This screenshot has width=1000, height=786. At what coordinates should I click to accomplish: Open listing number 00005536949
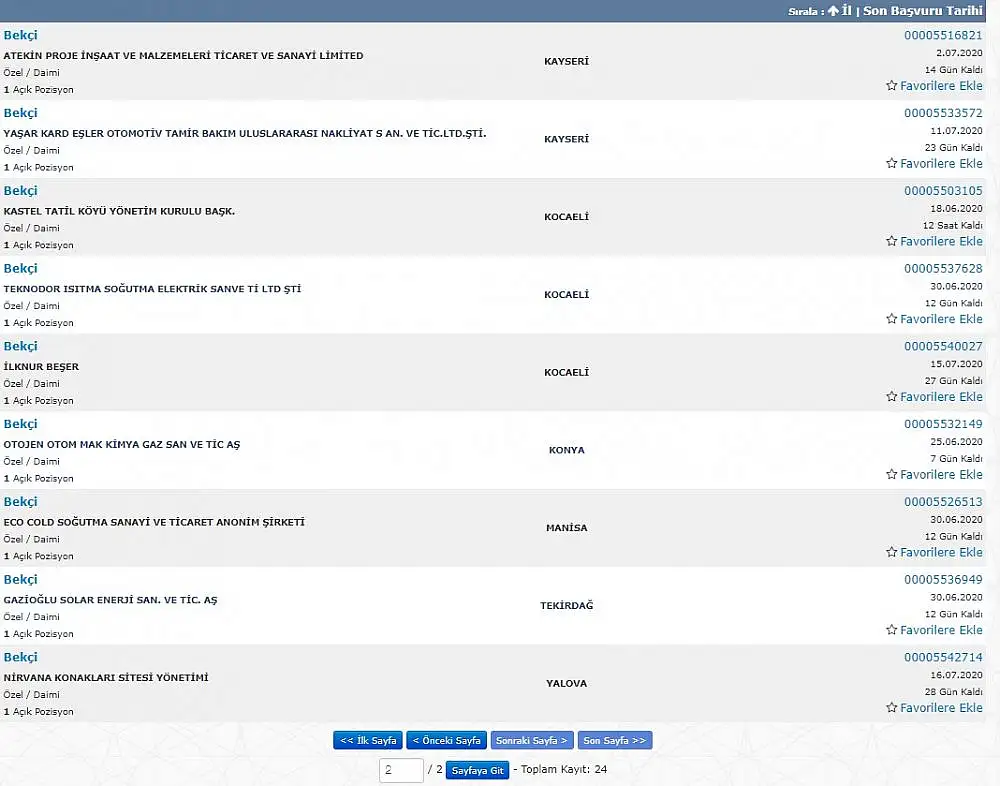[943, 580]
